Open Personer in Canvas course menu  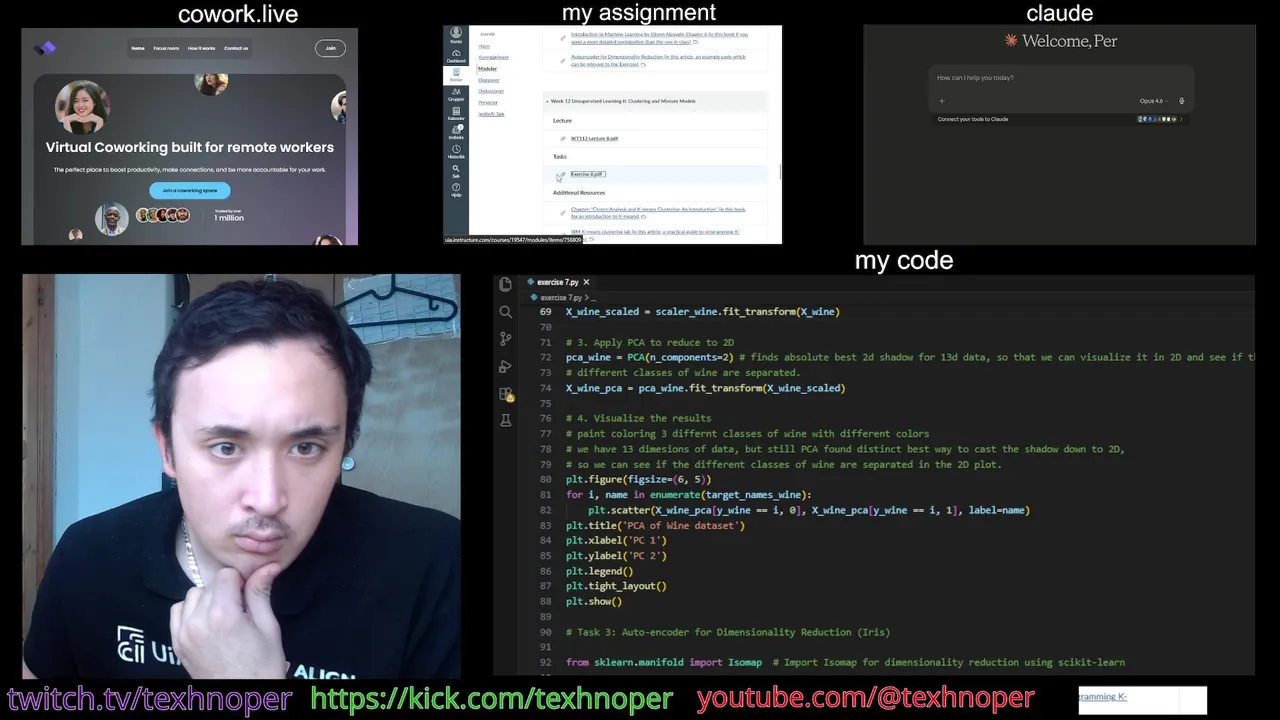(x=488, y=102)
